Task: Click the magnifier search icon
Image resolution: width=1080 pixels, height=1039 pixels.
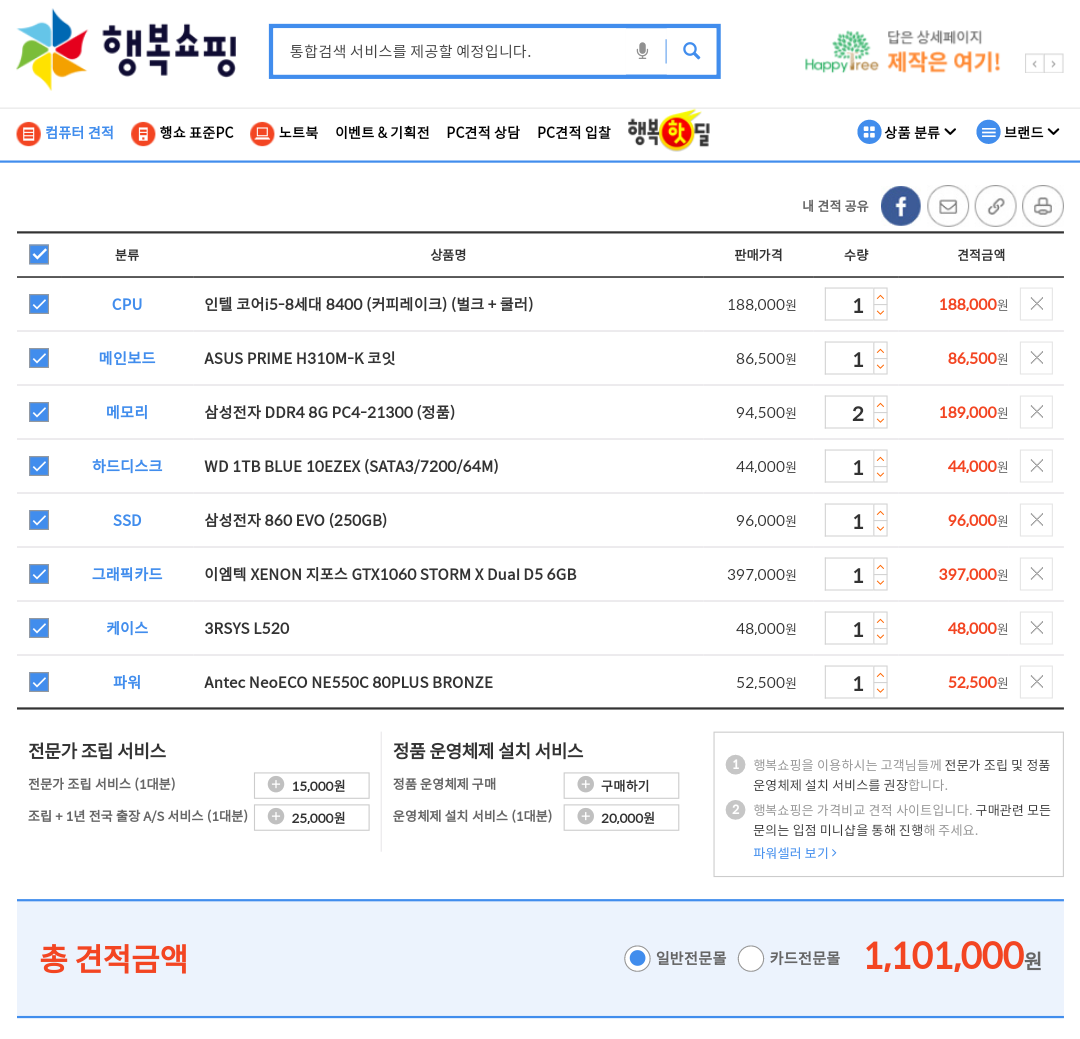Action: click(692, 51)
